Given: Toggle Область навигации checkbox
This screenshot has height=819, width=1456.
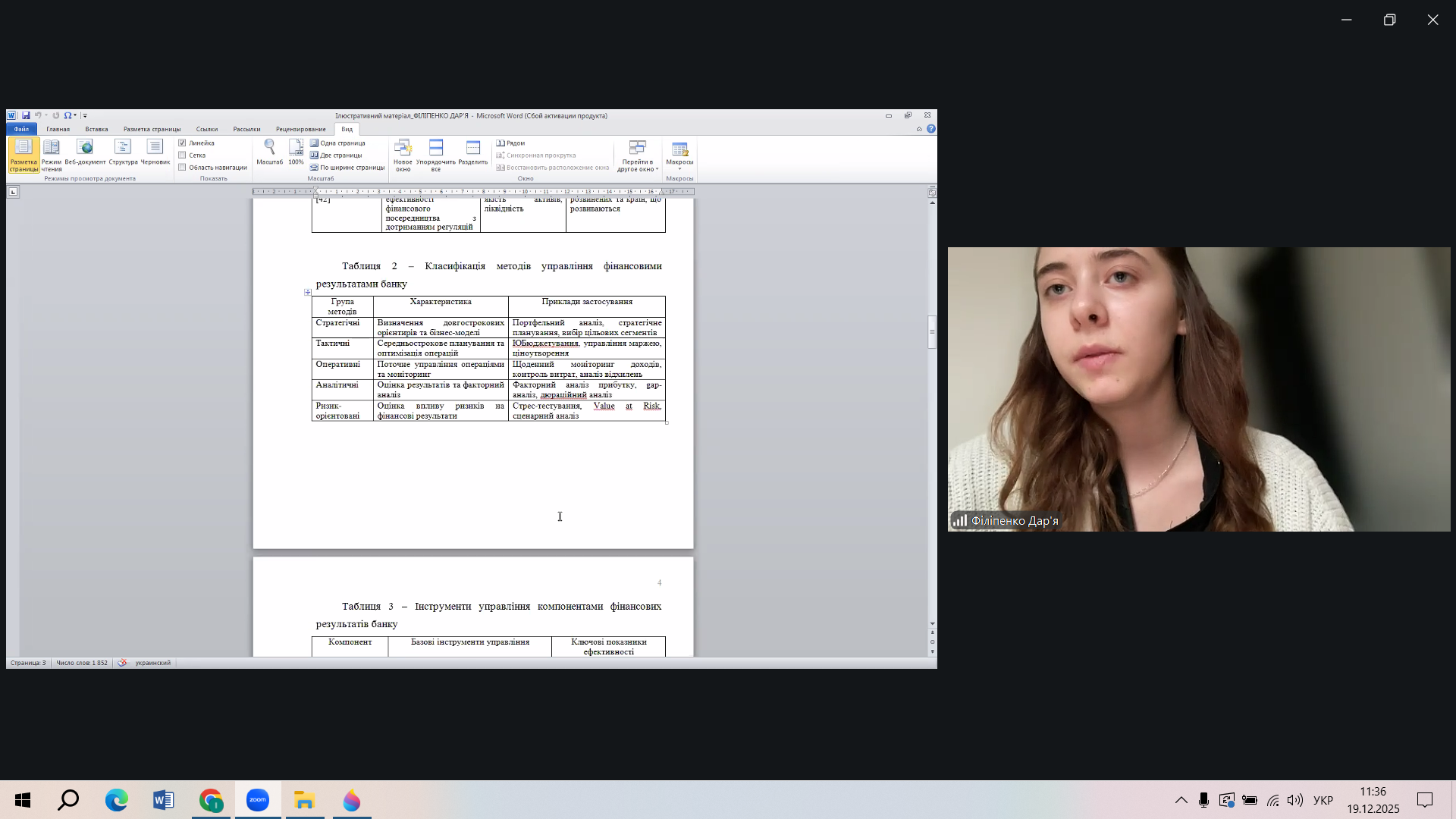Looking at the screenshot, I should pyautogui.click(x=182, y=168).
